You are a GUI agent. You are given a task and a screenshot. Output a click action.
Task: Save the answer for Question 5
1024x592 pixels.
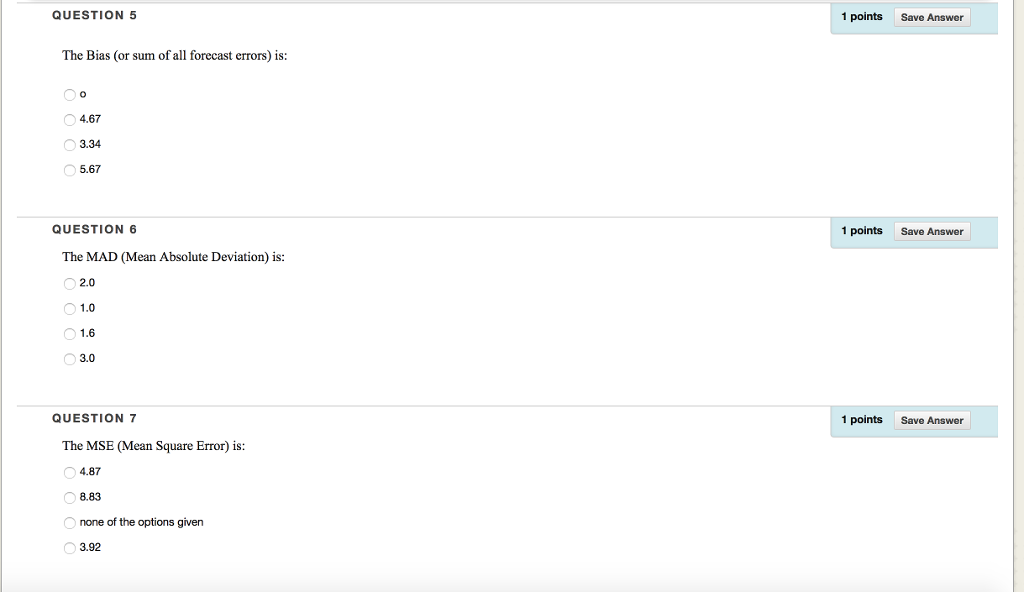tap(931, 17)
